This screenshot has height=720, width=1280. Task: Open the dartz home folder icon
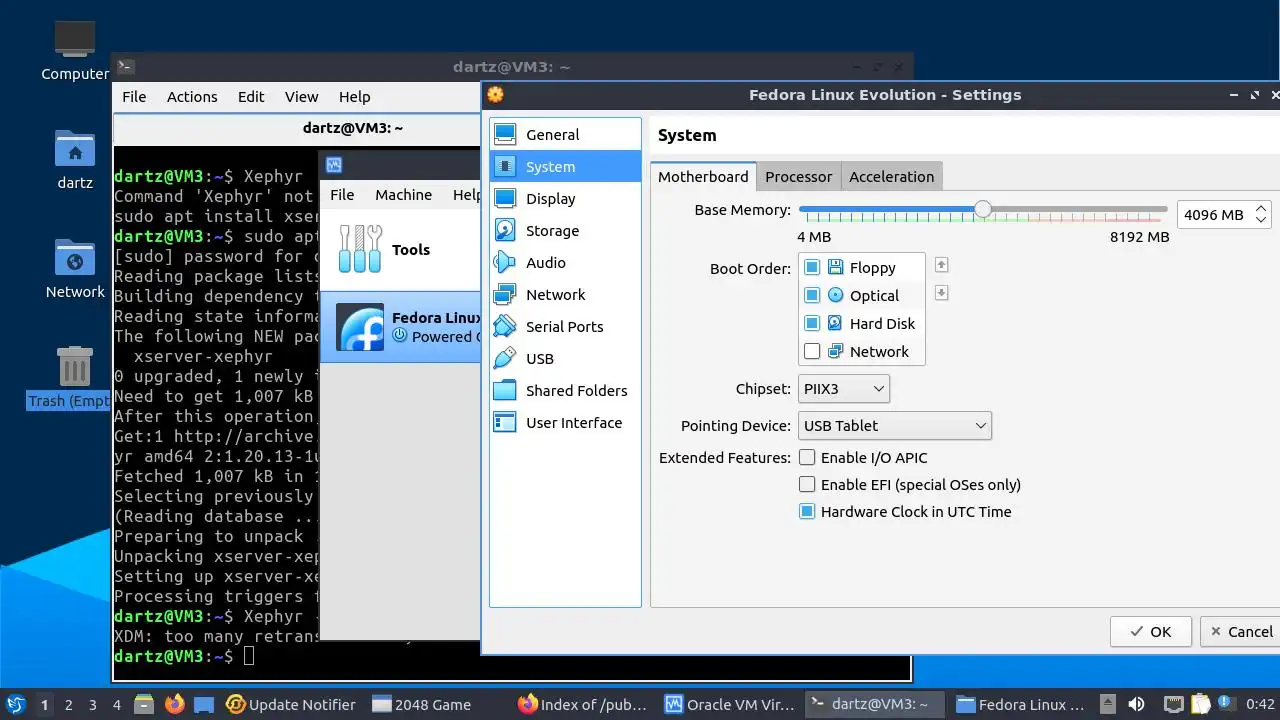[75, 160]
